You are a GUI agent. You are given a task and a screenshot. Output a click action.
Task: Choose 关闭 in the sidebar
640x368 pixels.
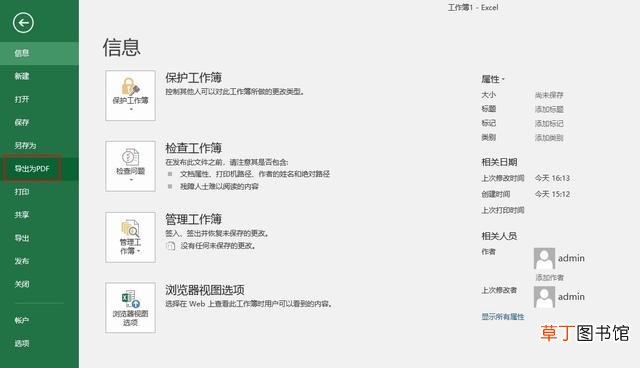click(x=39, y=284)
